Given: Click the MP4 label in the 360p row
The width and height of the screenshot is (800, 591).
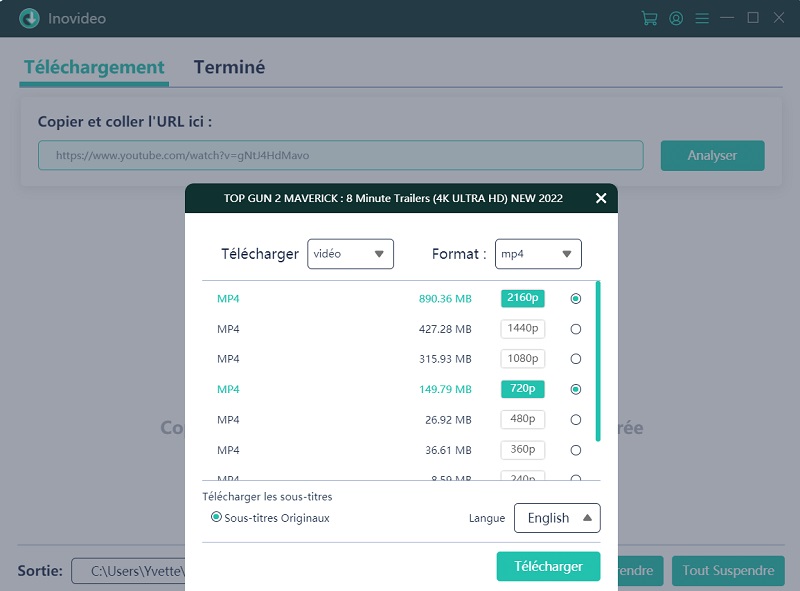Looking at the screenshot, I should click(x=228, y=450).
